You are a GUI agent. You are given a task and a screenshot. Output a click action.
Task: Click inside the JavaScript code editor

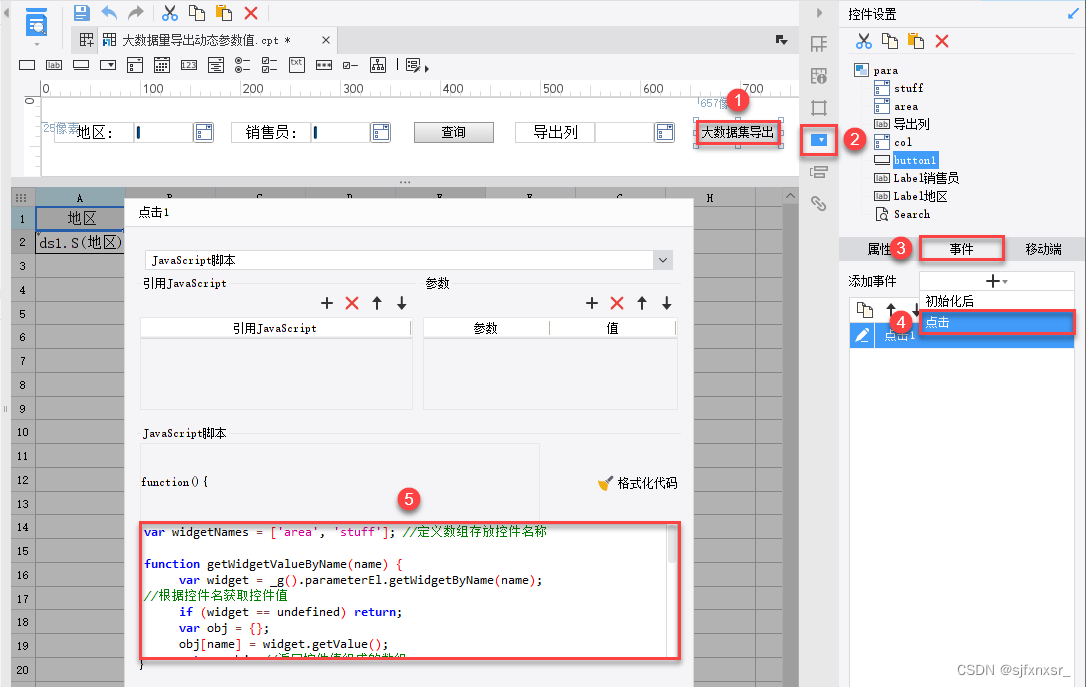pyautogui.click(x=404, y=590)
